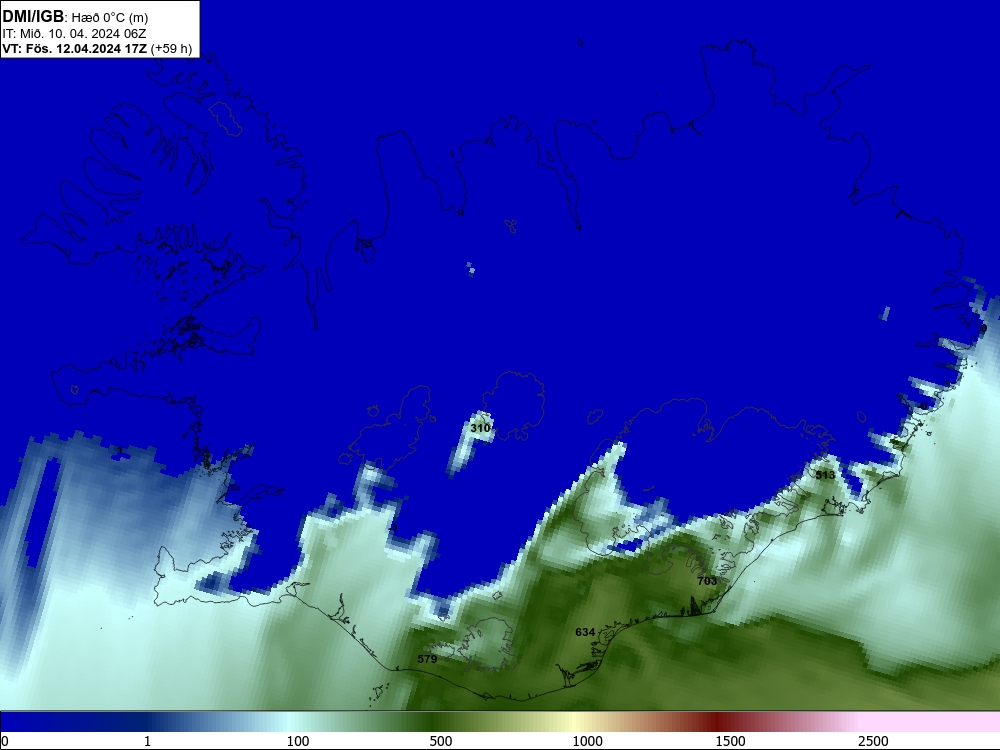Click the '513' height label on map
Image resolution: width=1000 pixels, height=750 pixels.
click(x=825, y=475)
